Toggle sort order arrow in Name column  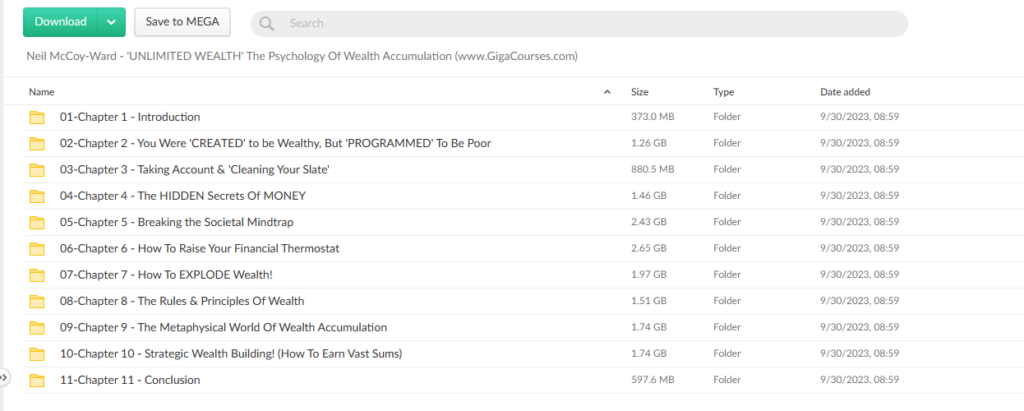[x=607, y=92]
